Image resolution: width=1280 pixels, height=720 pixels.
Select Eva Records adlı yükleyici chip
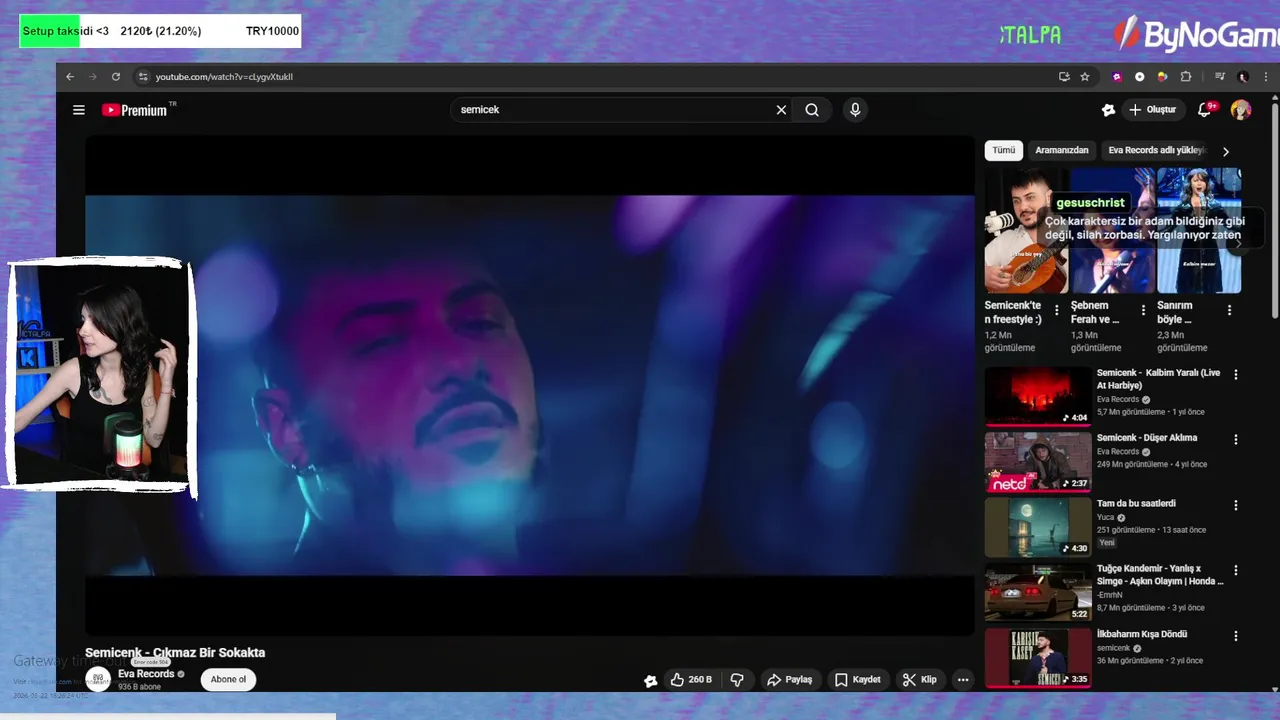click(1156, 151)
